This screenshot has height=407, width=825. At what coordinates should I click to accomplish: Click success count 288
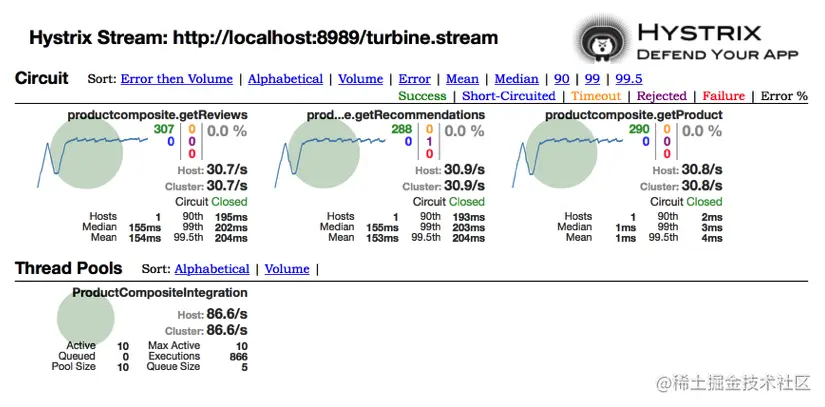tap(401, 129)
